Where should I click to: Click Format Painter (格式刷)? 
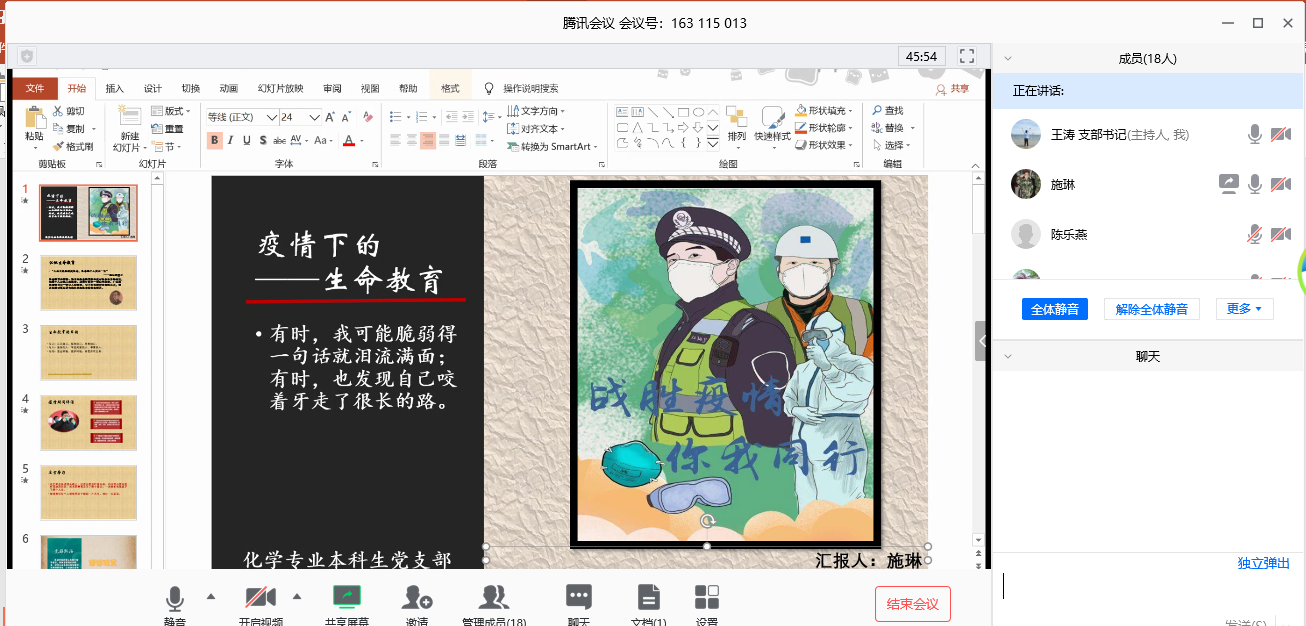[73, 147]
